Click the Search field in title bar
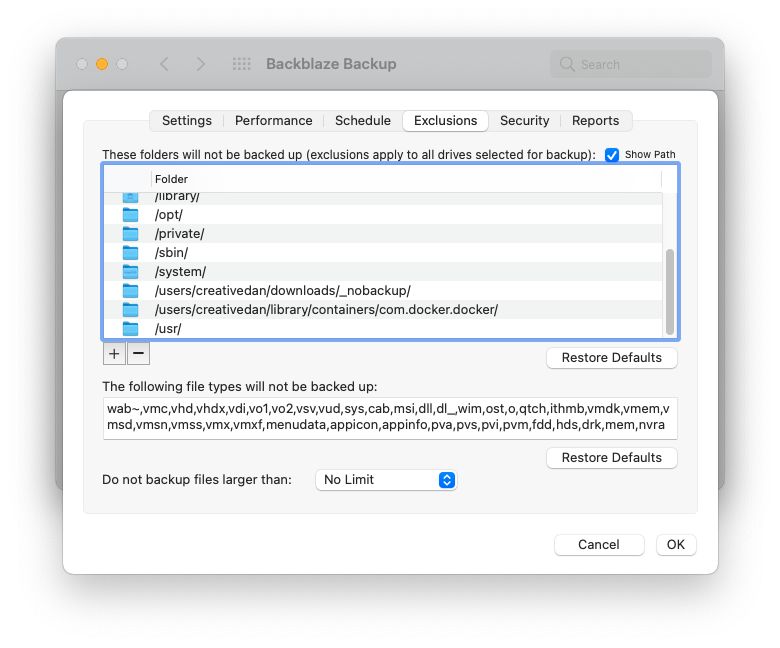This screenshot has width=780, height=648. pos(631,64)
